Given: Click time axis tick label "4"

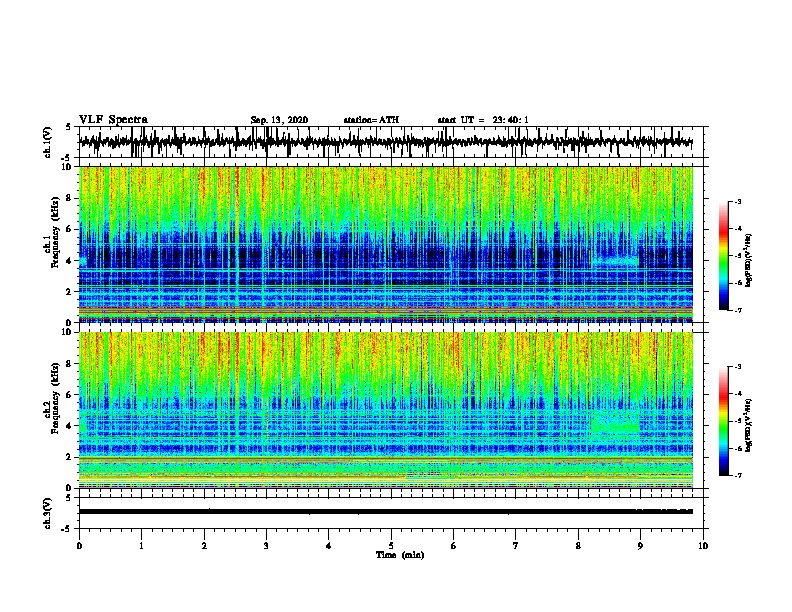Looking at the screenshot, I should (329, 546).
